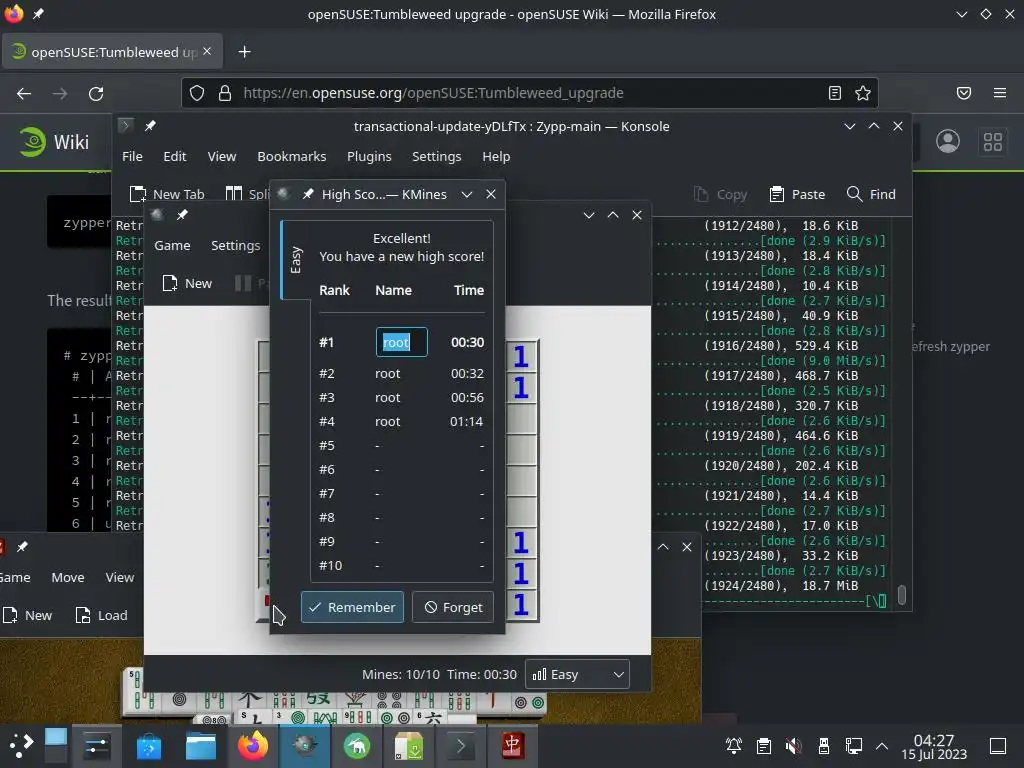Click Copy in Konsole toolbar

coord(720,194)
